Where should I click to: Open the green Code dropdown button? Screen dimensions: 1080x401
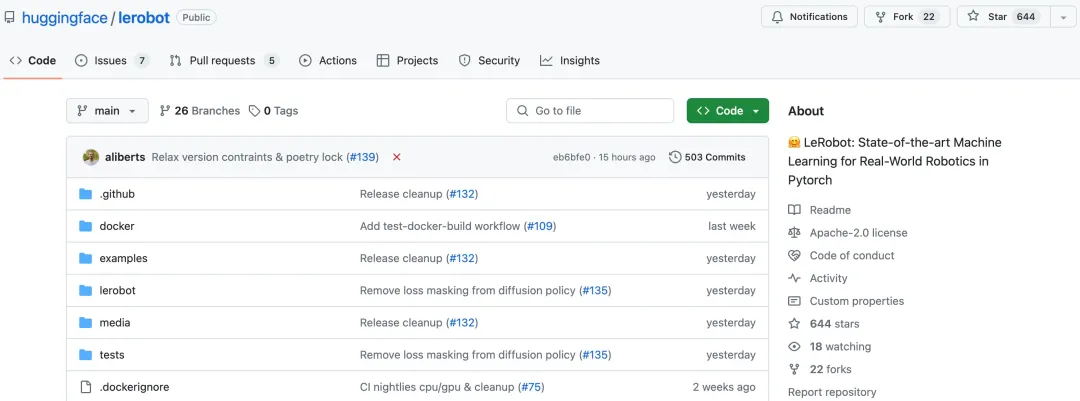tap(727, 111)
